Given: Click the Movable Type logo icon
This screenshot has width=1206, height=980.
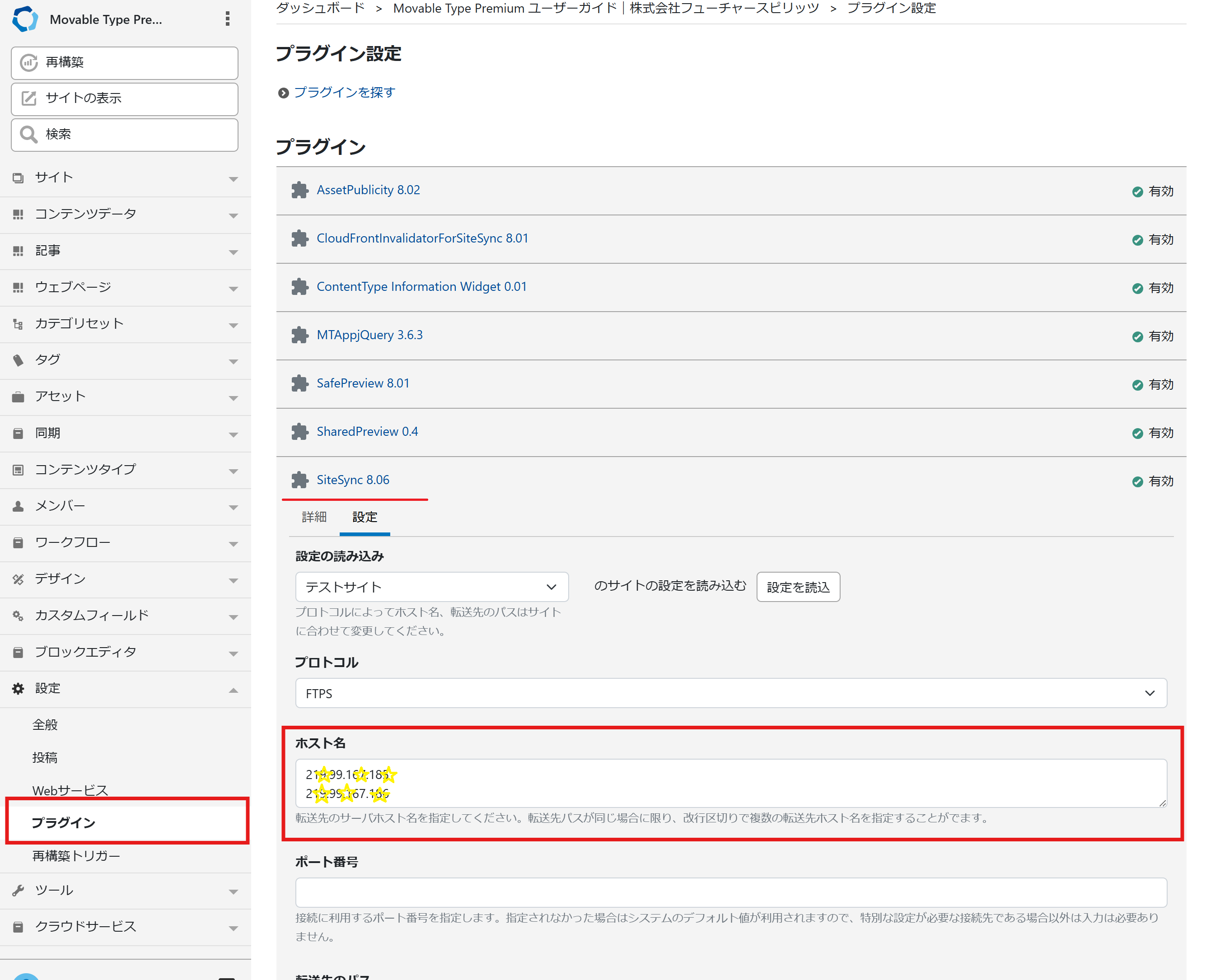Looking at the screenshot, I should 25,19.
